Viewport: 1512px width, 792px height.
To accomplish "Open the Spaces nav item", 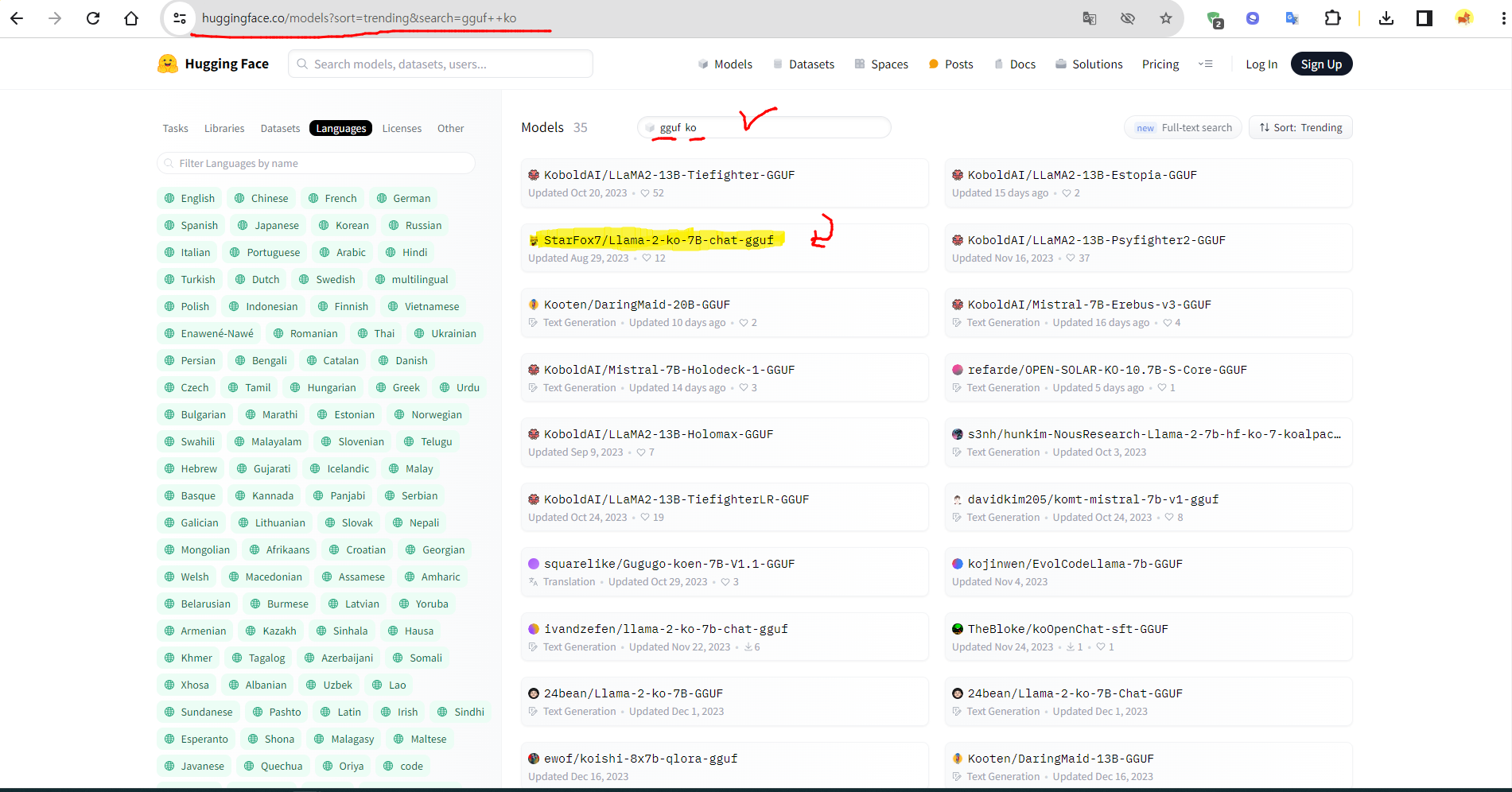I will tap(881, 64).
